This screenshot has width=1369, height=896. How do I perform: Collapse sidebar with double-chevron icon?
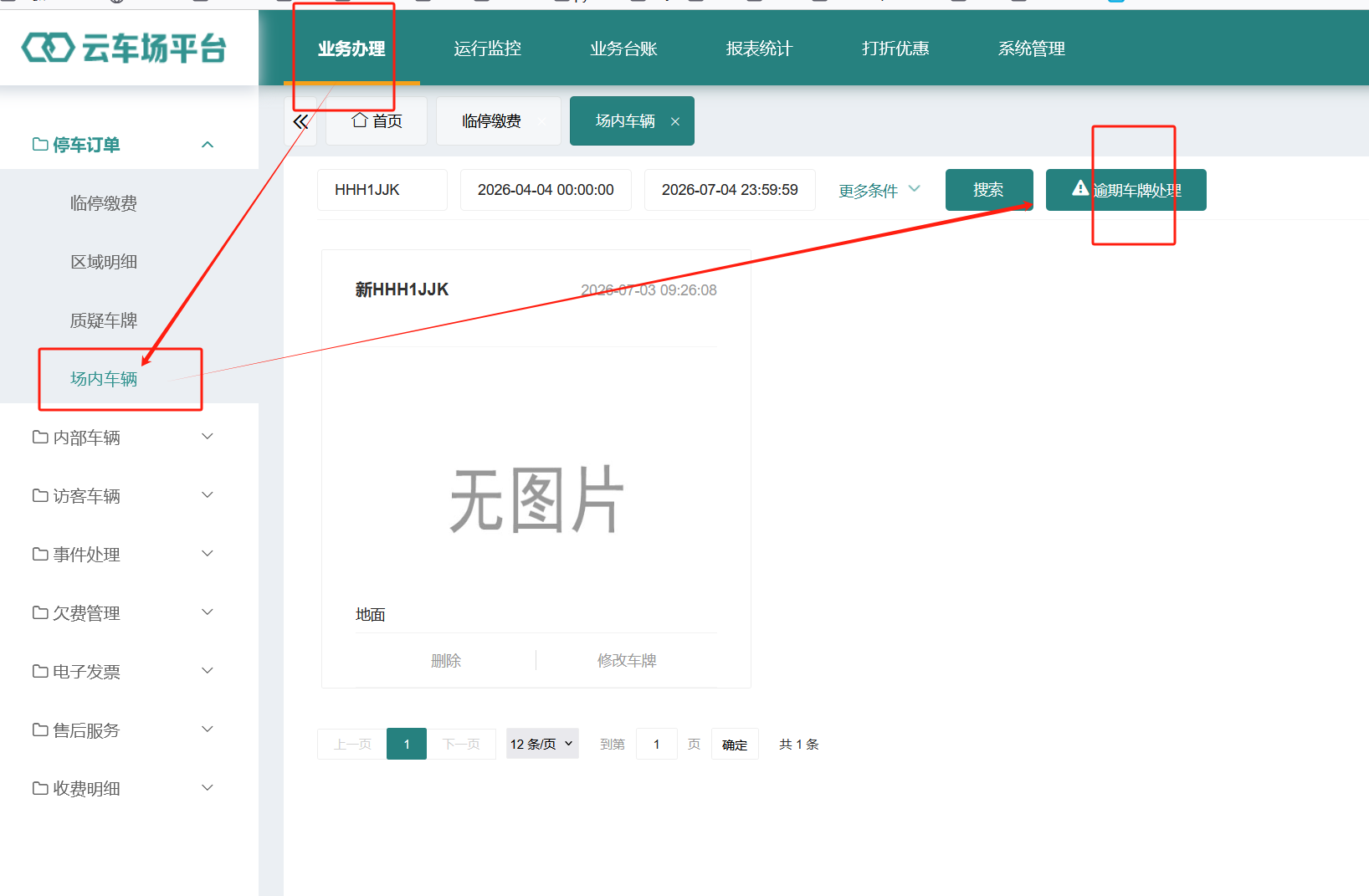300,121
